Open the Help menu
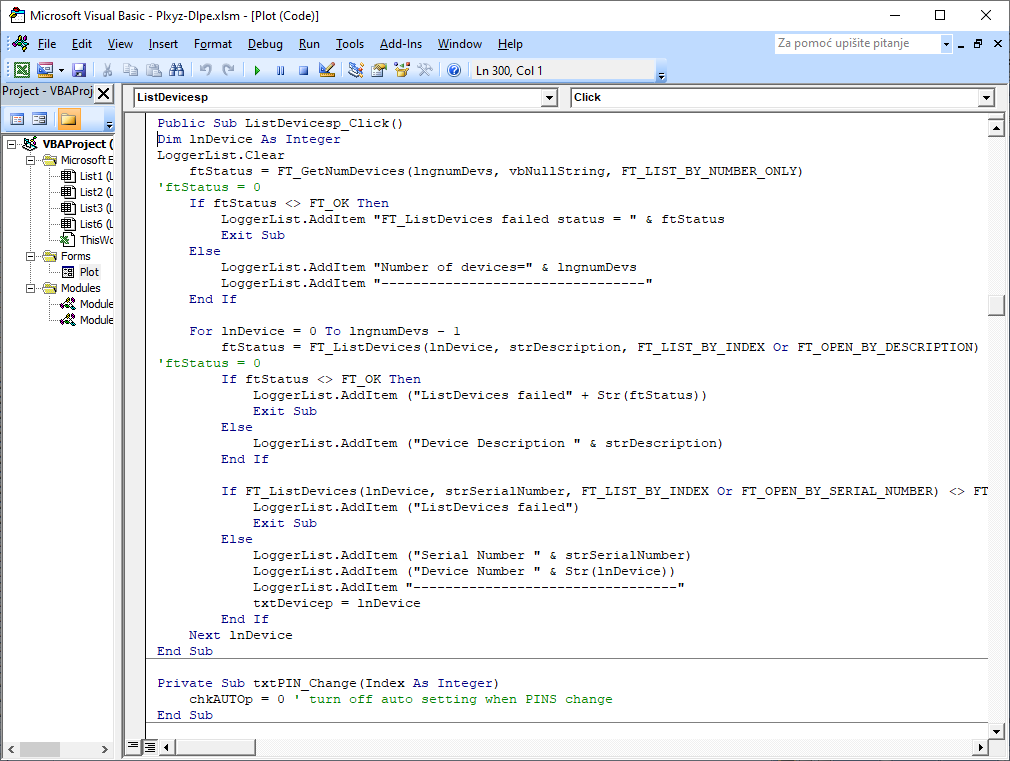The width and height of the screenshot is (1010, 761). (510, 44)
